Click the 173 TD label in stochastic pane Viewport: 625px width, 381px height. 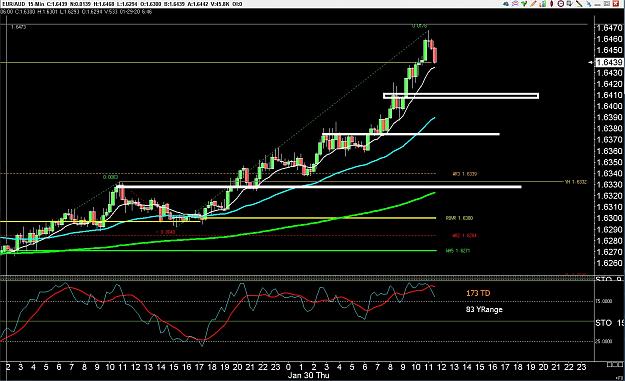(478, 293)
